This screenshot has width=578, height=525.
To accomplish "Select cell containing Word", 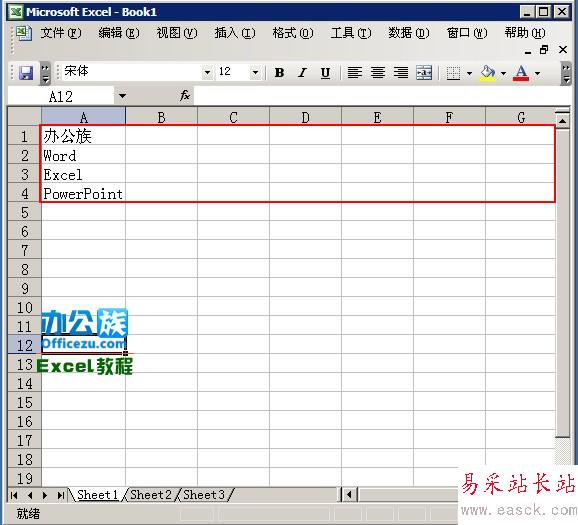I will tap(83, 155).
